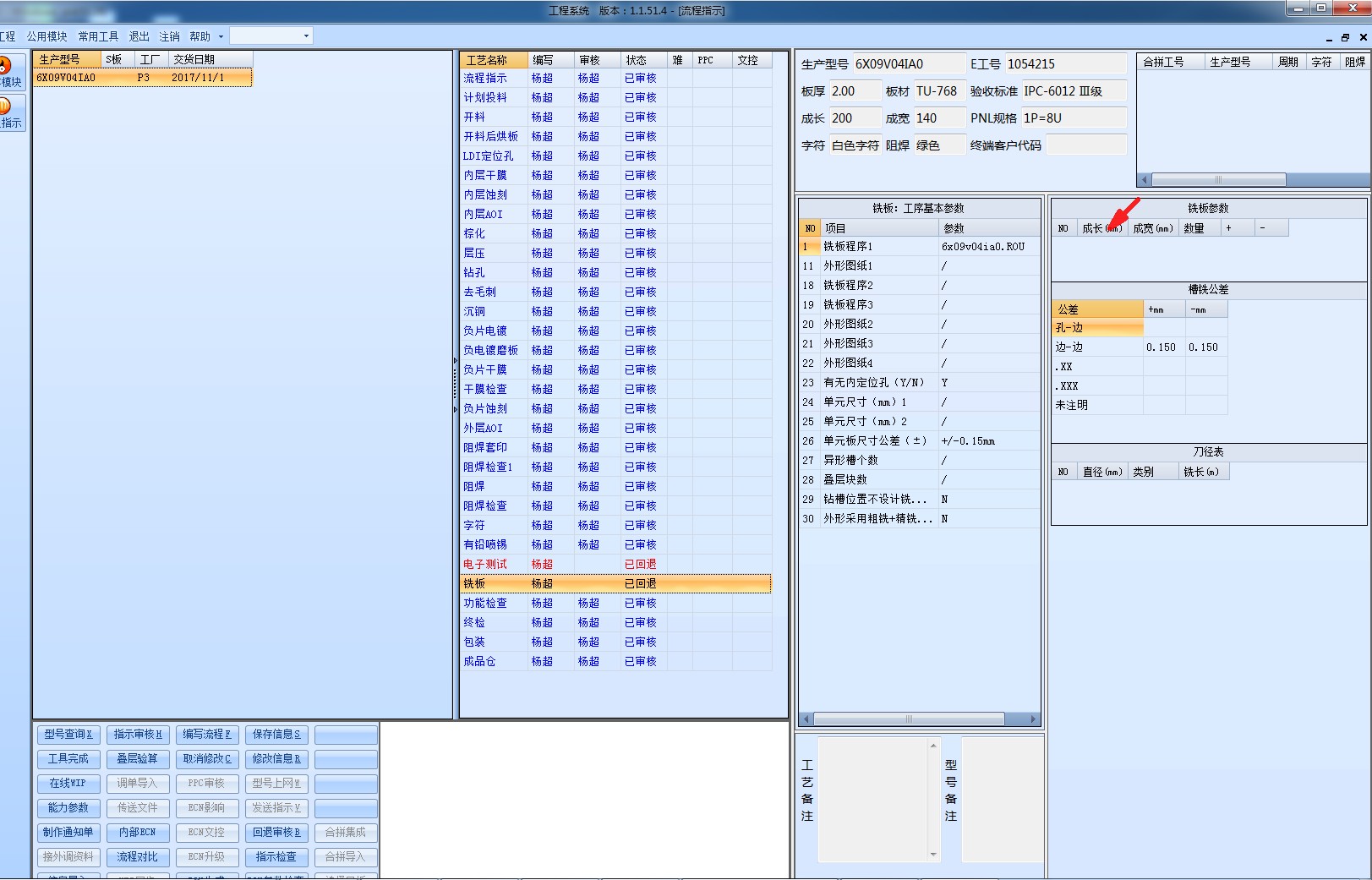Click the 指示审核H button
This screenshot has height=880, width=1372.
138,735
